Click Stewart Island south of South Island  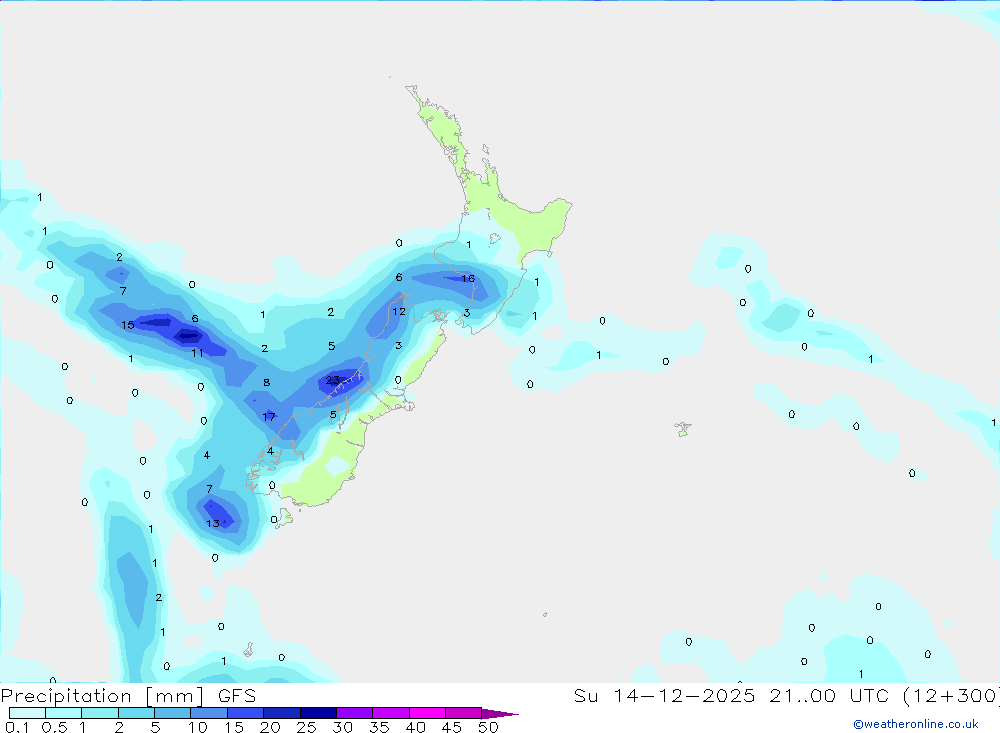284,517
